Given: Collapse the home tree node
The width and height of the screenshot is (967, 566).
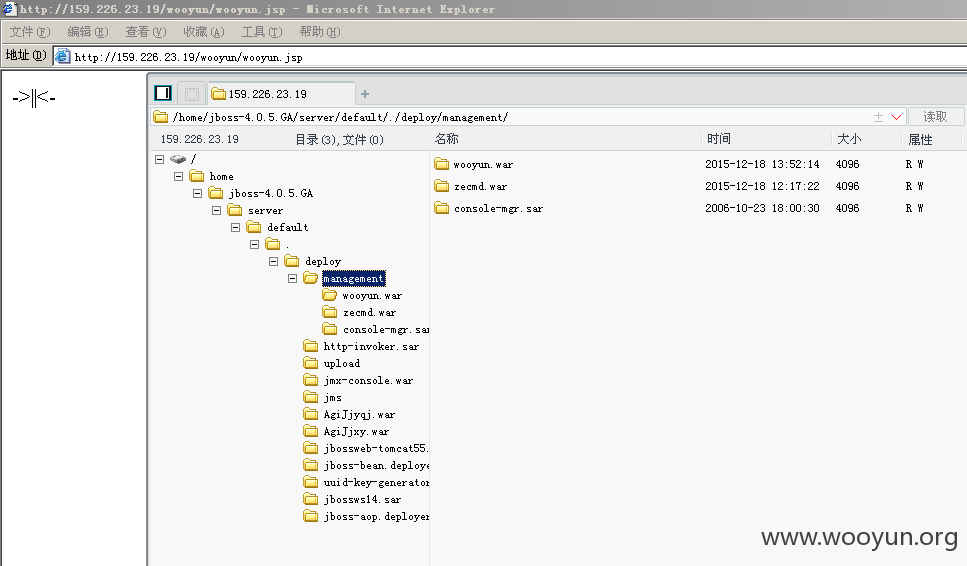Looking at the screenshot, I should pyautogui.click(x=178, y=176).
